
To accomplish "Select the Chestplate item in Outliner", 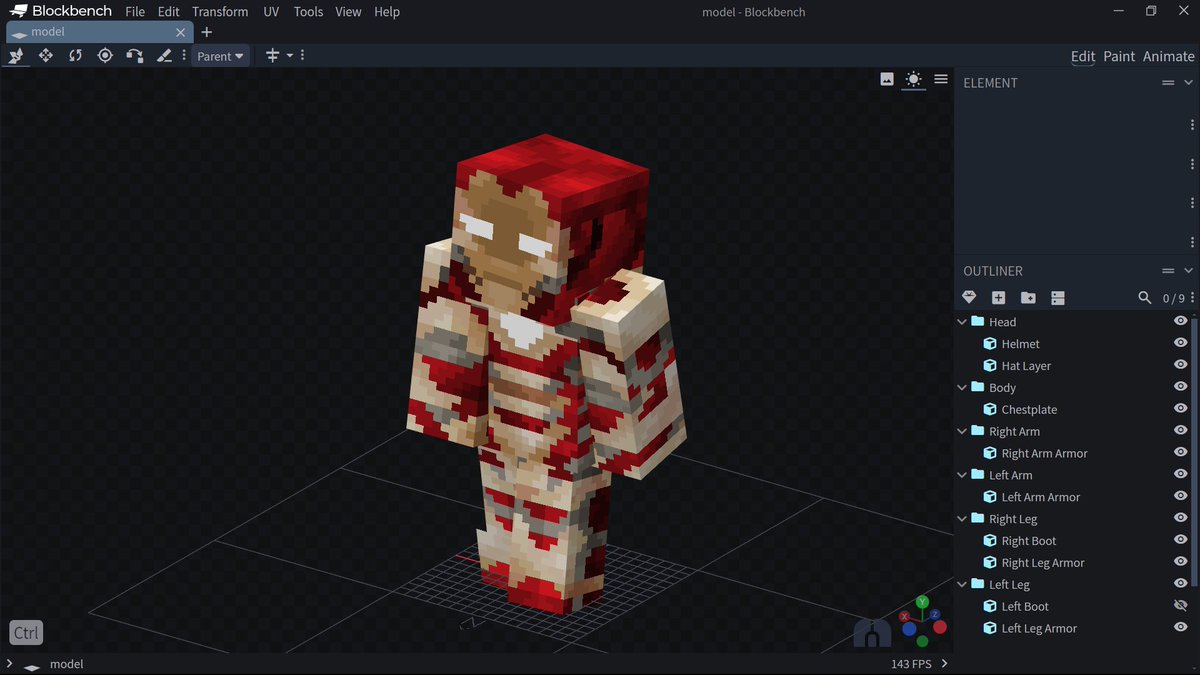I will (x=1029, y=409).
